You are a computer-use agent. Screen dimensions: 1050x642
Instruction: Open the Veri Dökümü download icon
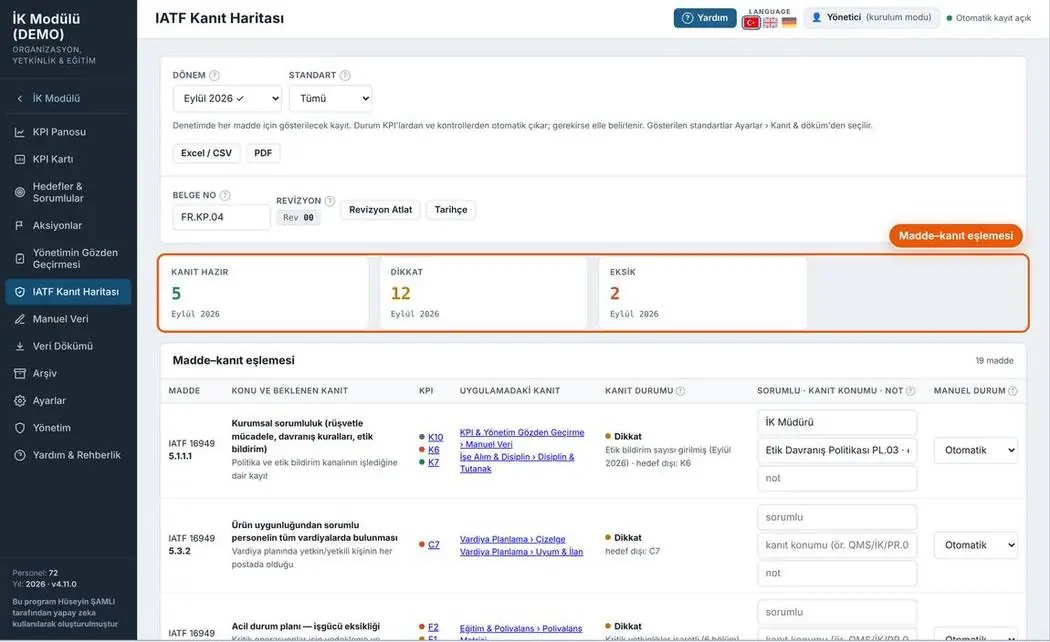tap(19, 346)
